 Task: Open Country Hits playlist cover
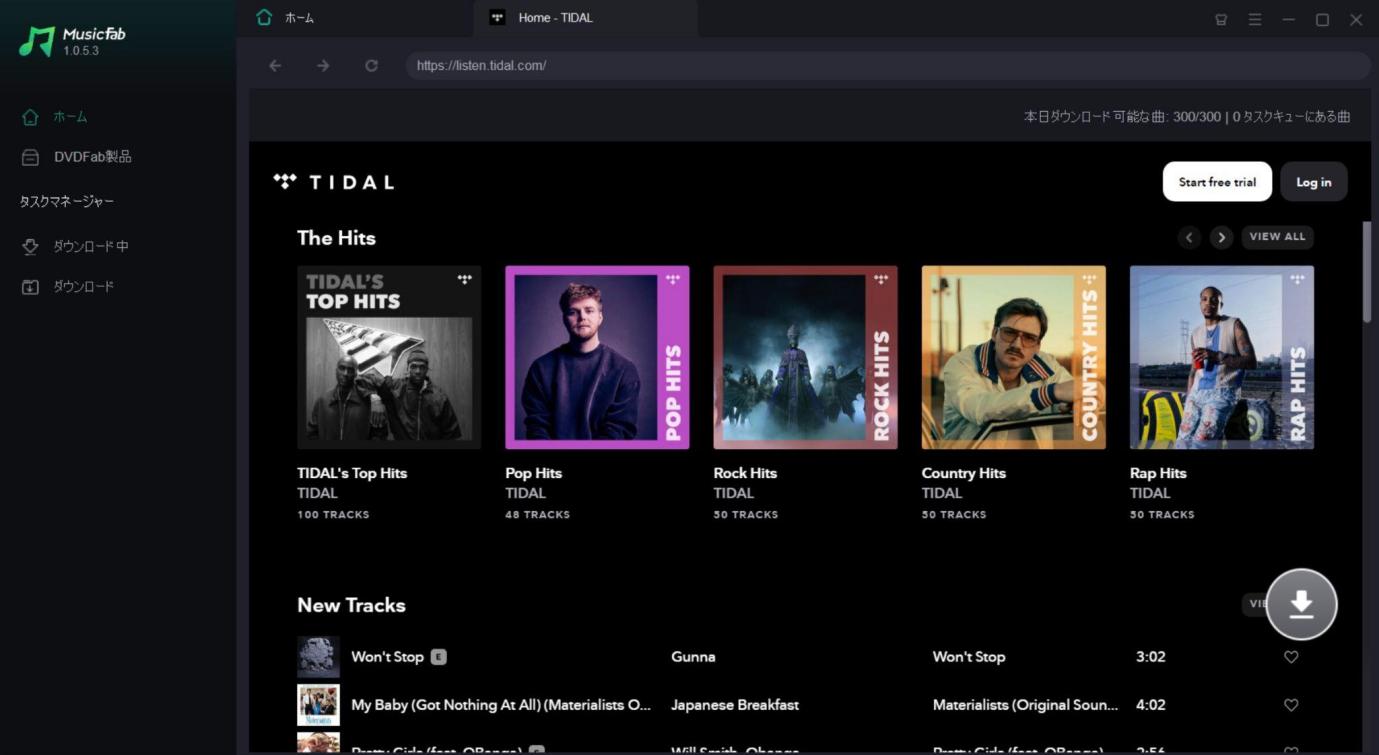coord(1013,357)
